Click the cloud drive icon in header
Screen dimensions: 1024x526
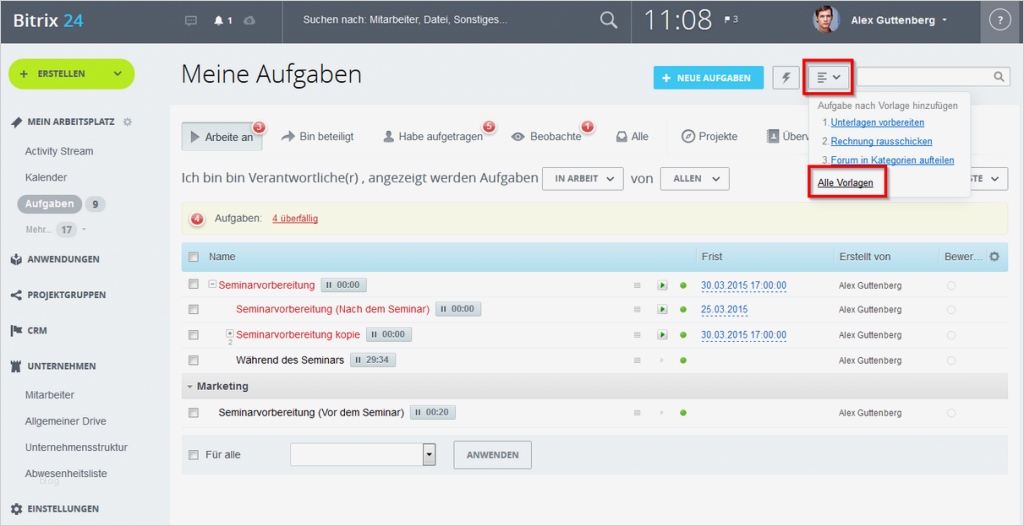point(249,20)
